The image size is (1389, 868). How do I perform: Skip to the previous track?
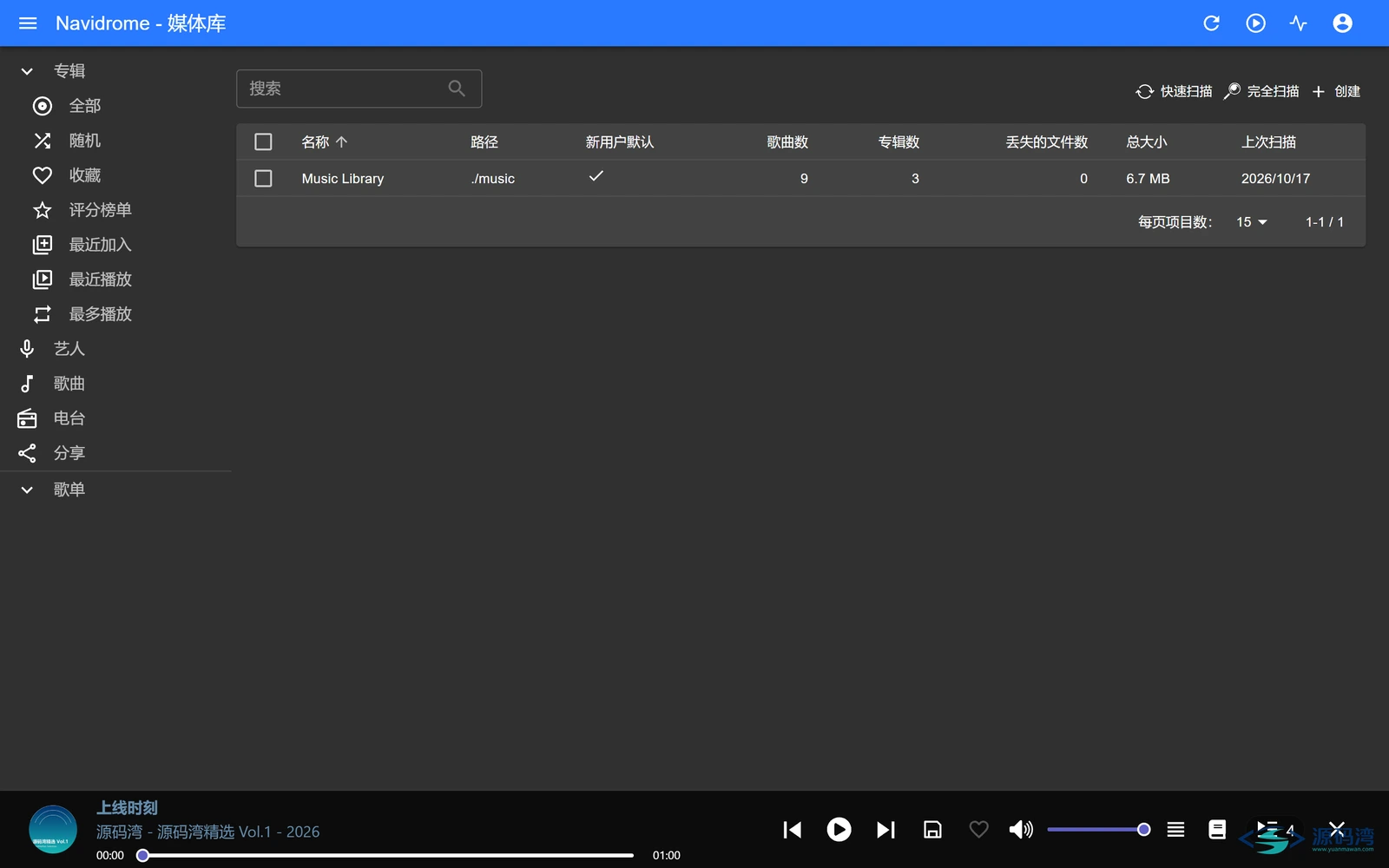792,830
